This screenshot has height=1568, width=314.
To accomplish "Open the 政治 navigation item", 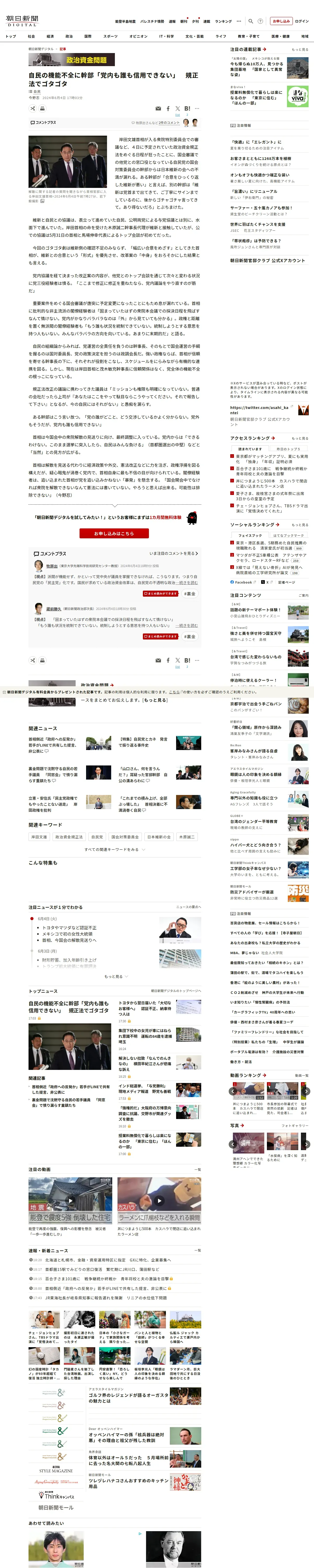I will tap(69, 37).
